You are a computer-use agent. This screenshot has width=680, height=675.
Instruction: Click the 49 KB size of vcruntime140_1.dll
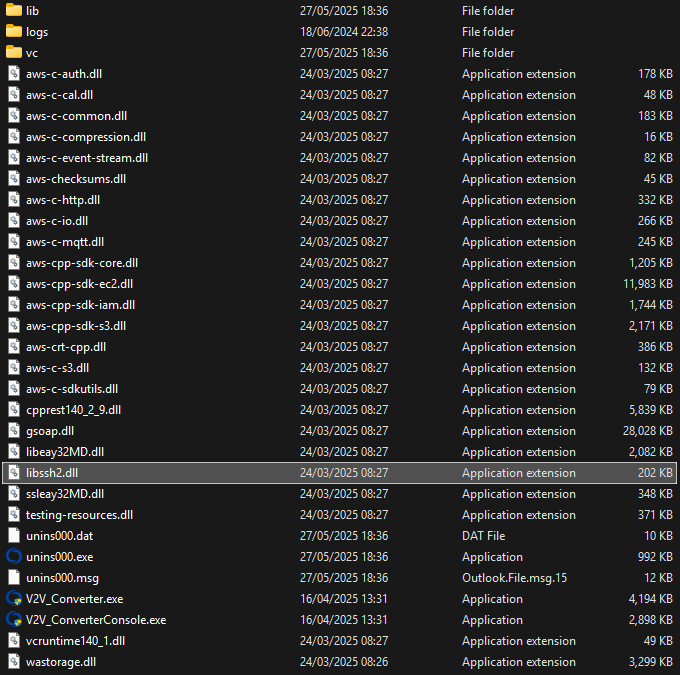pyautogui.click(x=658, y=641)
